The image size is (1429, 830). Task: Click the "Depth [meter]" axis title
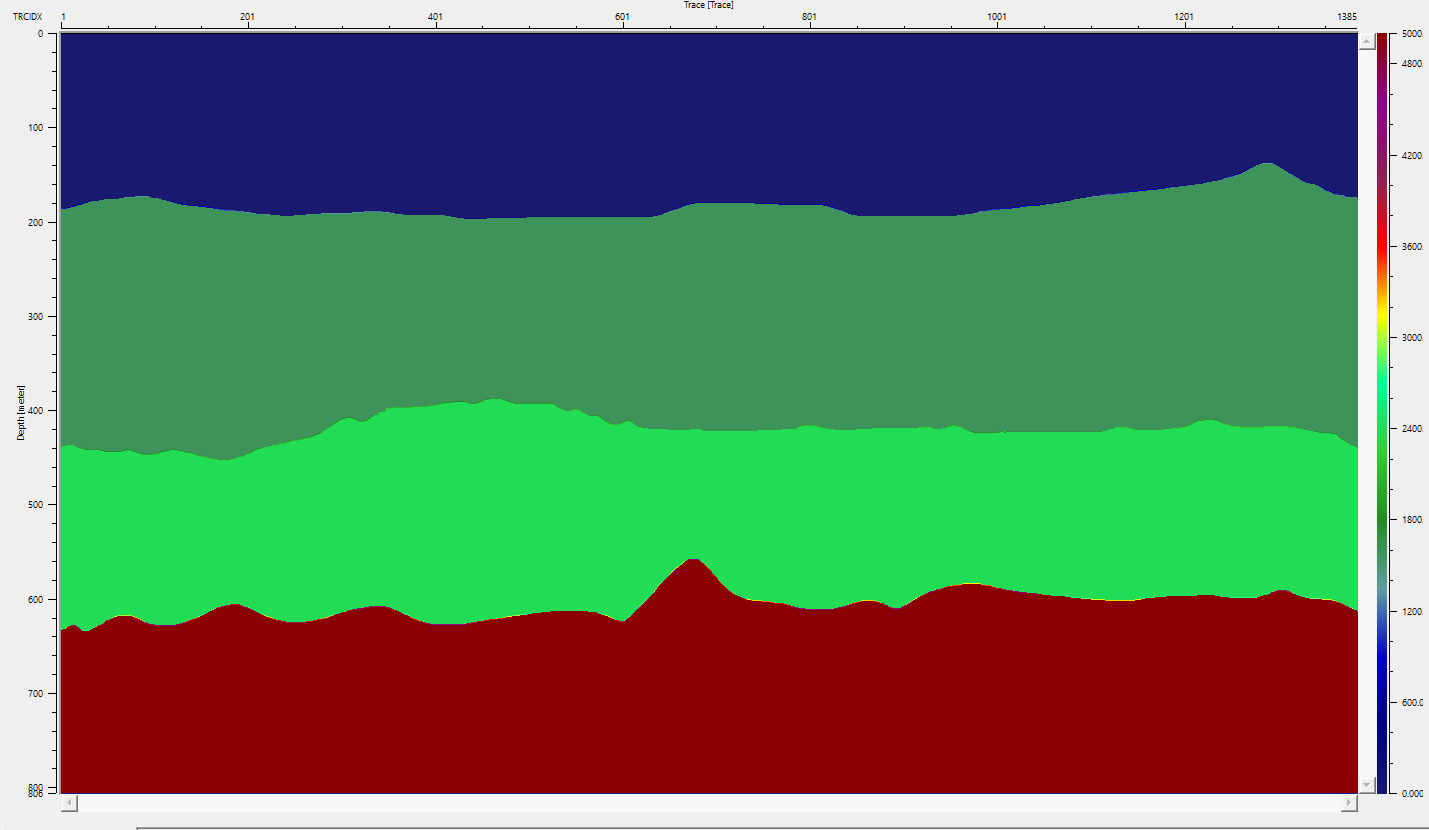tap(19, 412)
